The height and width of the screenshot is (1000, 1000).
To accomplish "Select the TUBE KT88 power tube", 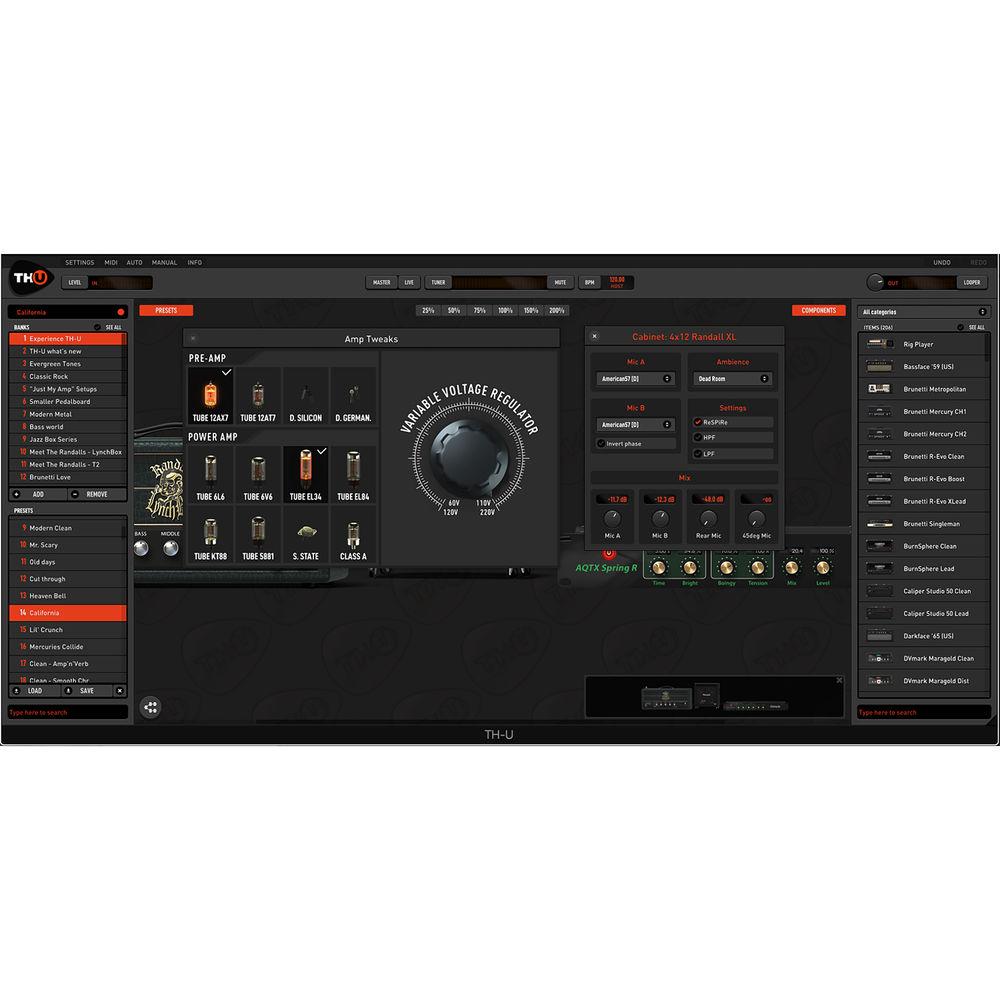I will (x=211, y=533).
